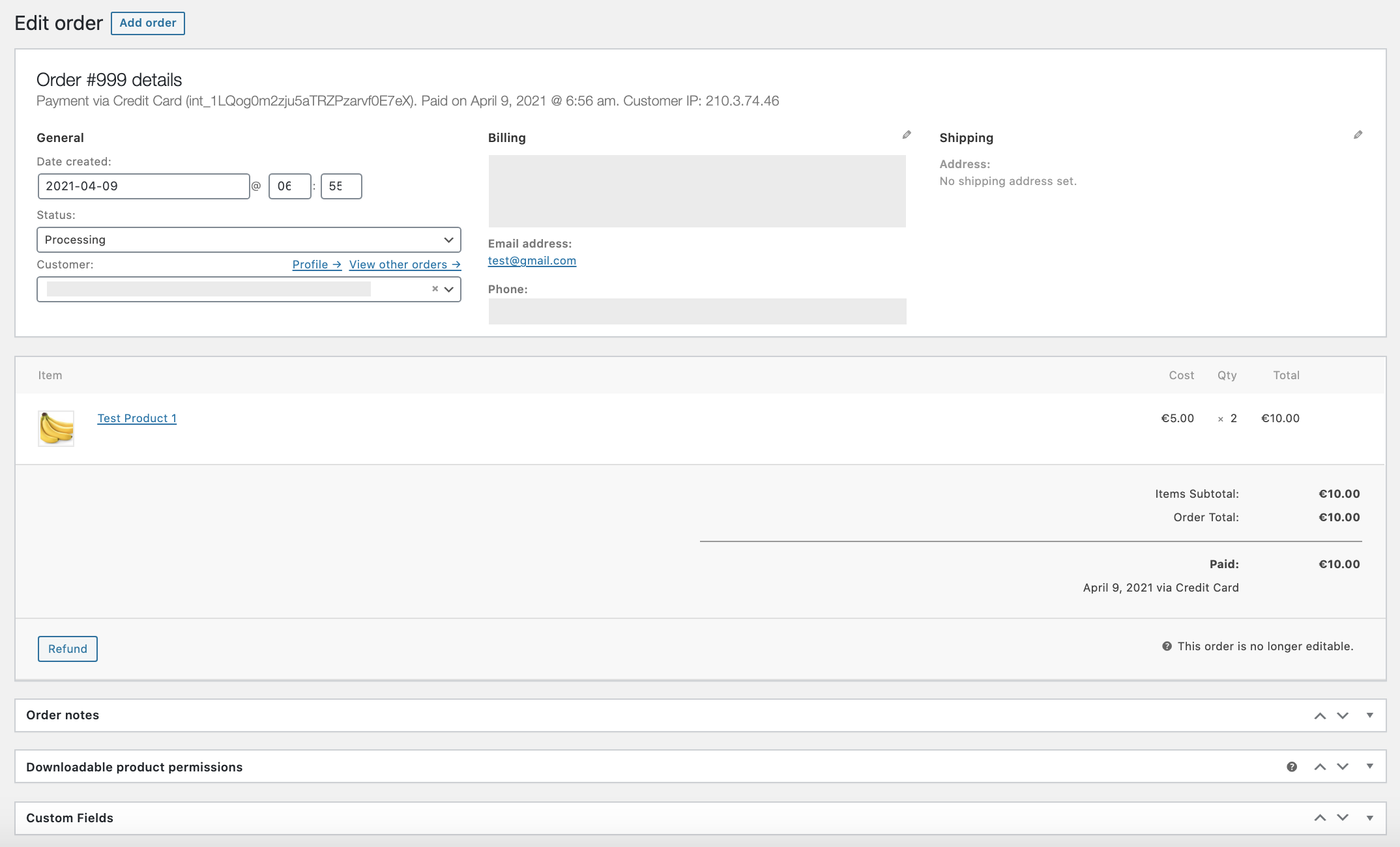The image size is (1400, 847).
Task: Click the banana product thumbnail
Action: point(56,427)
